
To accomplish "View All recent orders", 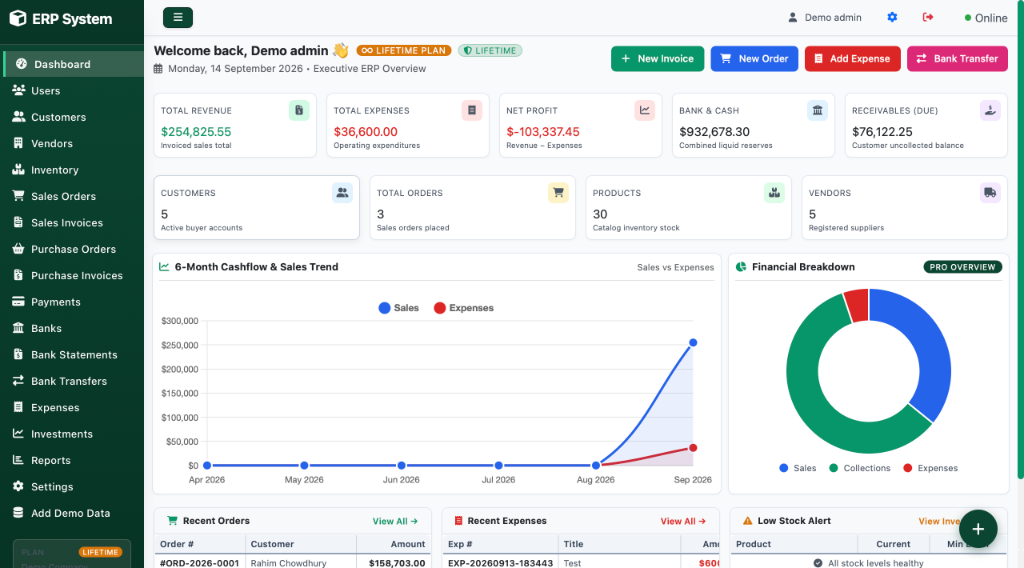I will pyautogui.click(x=395, y=521).
